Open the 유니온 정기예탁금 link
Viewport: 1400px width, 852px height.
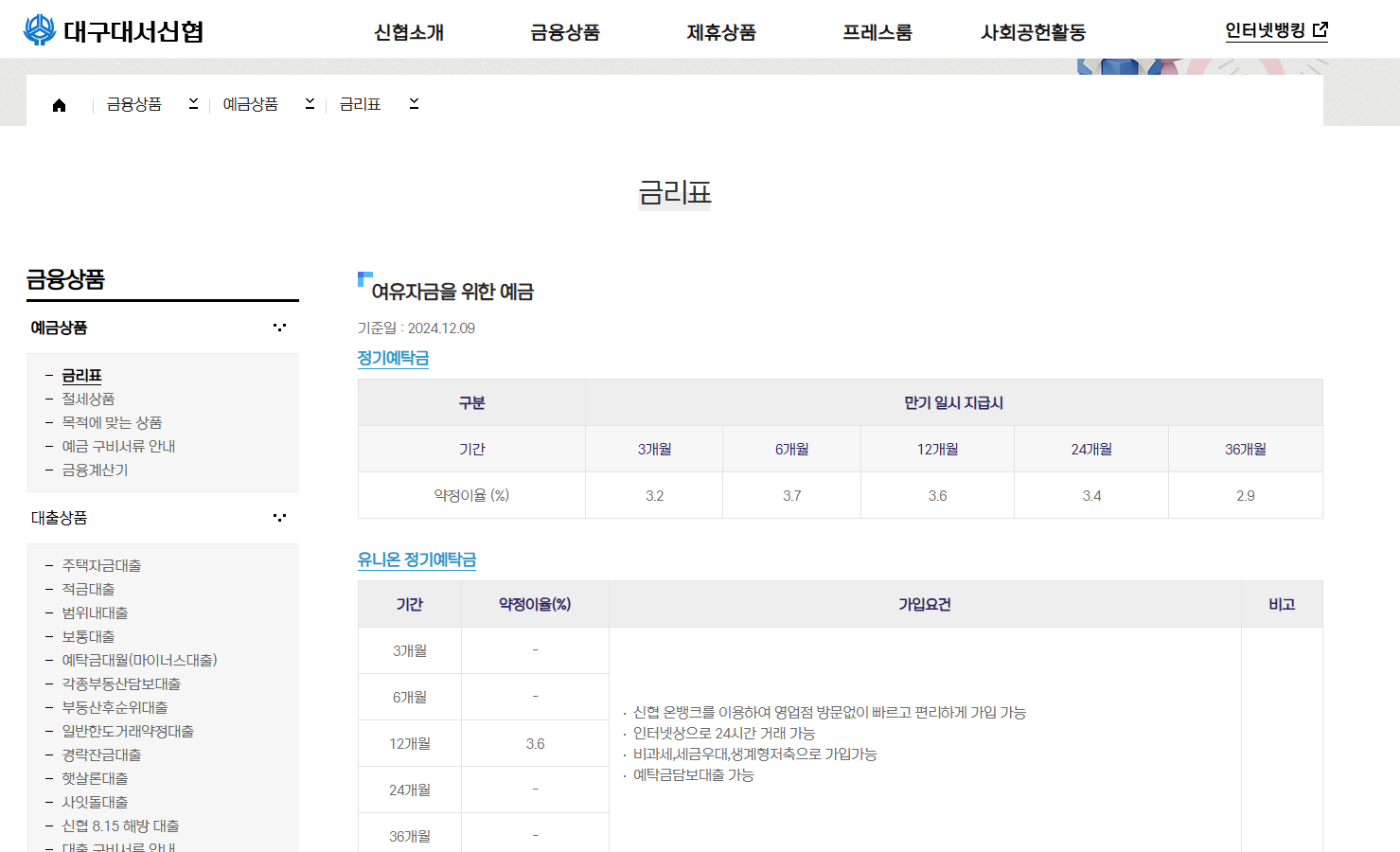(x=416, y=560)
